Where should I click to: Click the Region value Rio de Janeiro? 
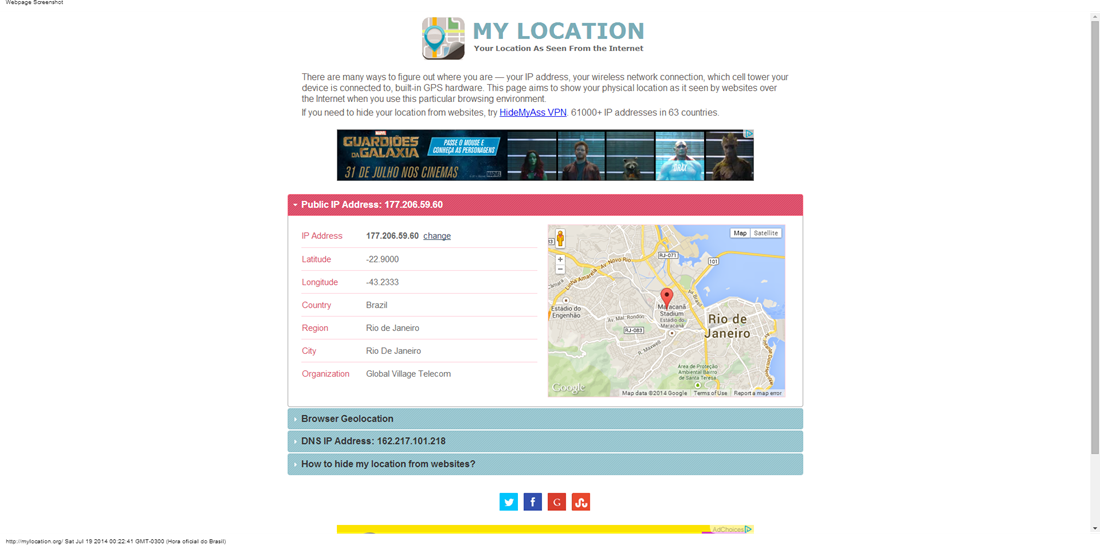pyautogui.click(x=394, y=328)
